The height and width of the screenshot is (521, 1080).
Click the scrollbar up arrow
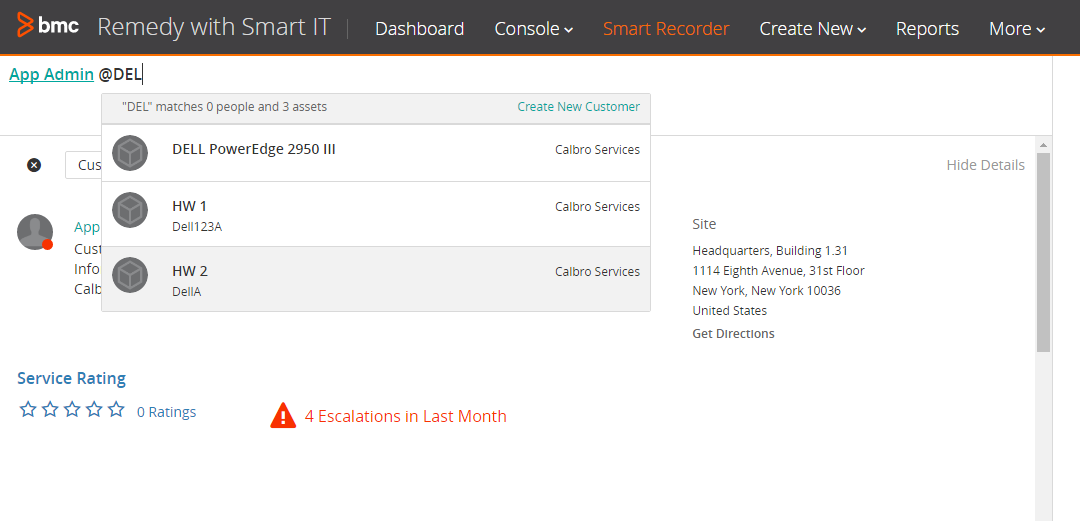coord(1043,145)
